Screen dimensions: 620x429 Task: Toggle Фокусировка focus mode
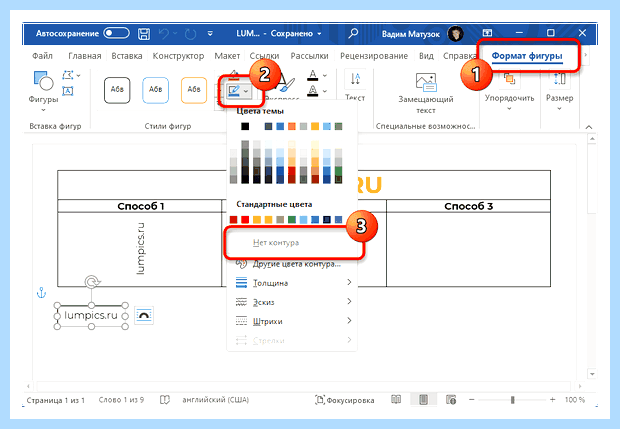[x=344, y=400]
